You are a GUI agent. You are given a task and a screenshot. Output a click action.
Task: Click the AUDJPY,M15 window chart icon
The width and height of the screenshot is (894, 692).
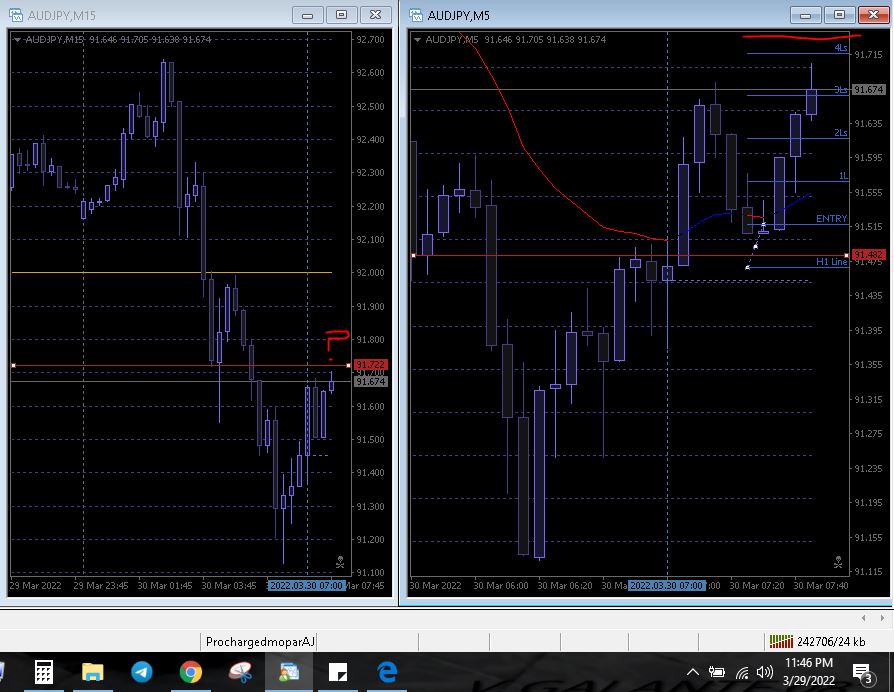(x=15, y=15)
